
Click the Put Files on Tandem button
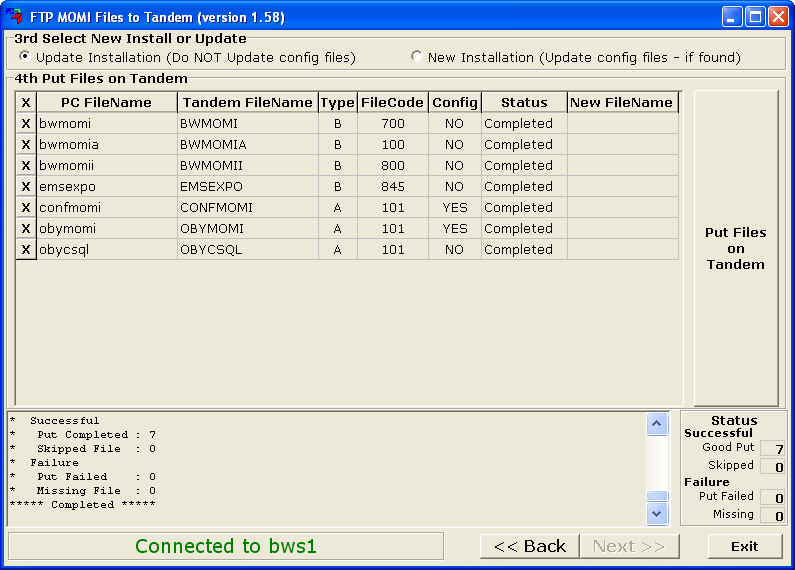click(735, 248)
